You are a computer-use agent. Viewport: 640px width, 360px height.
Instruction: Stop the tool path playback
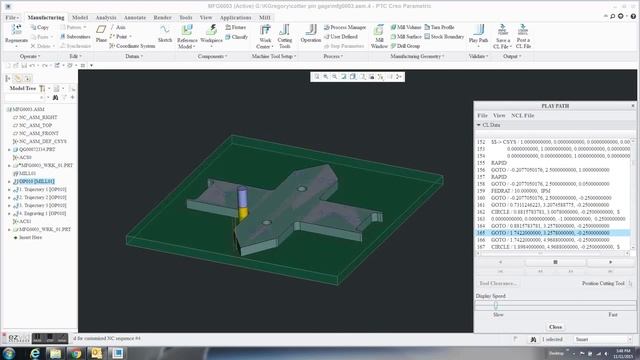pyautogui.click(x=555, y=262)
